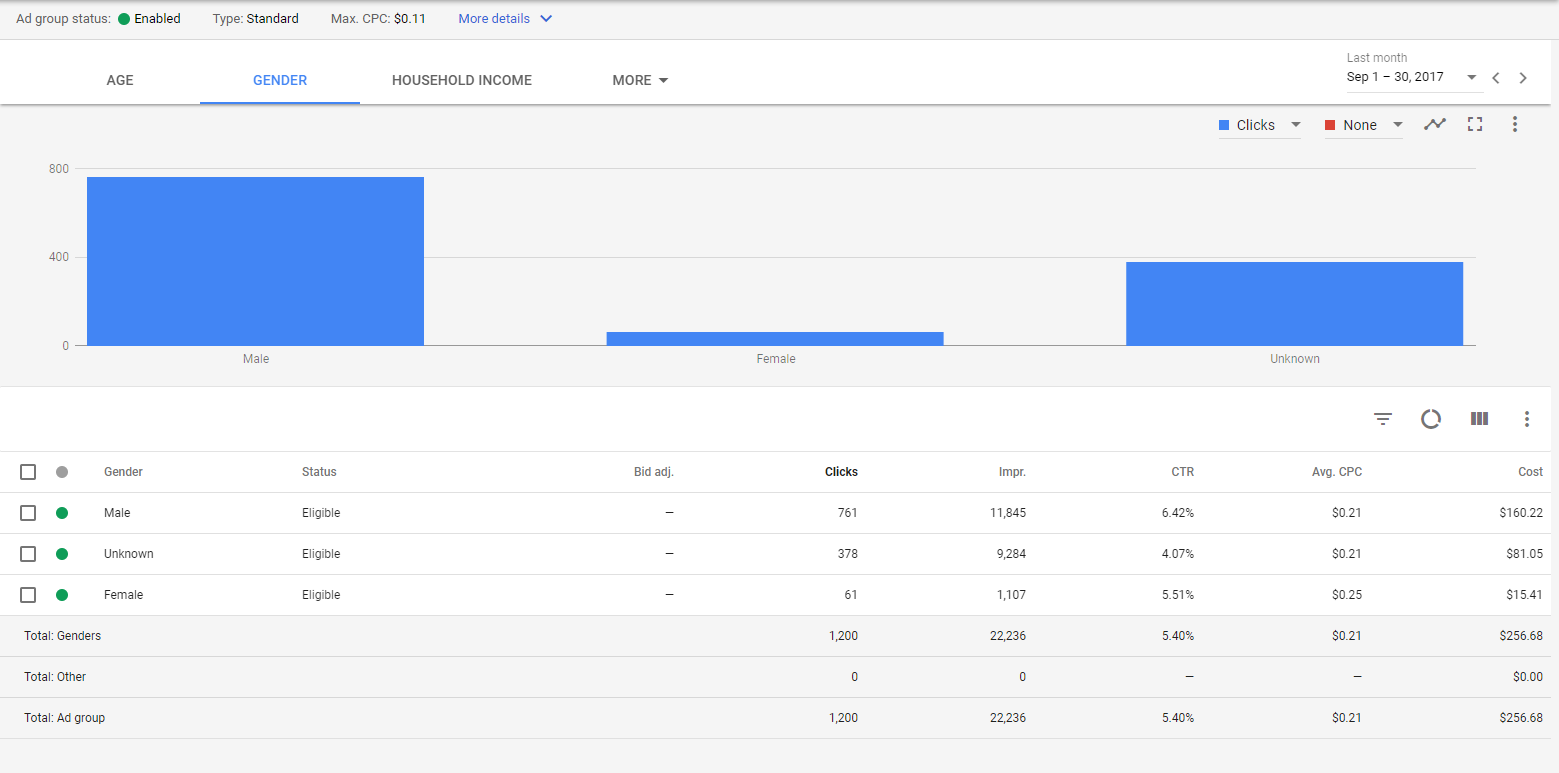Select the GENDER tab

pos(280,80)
